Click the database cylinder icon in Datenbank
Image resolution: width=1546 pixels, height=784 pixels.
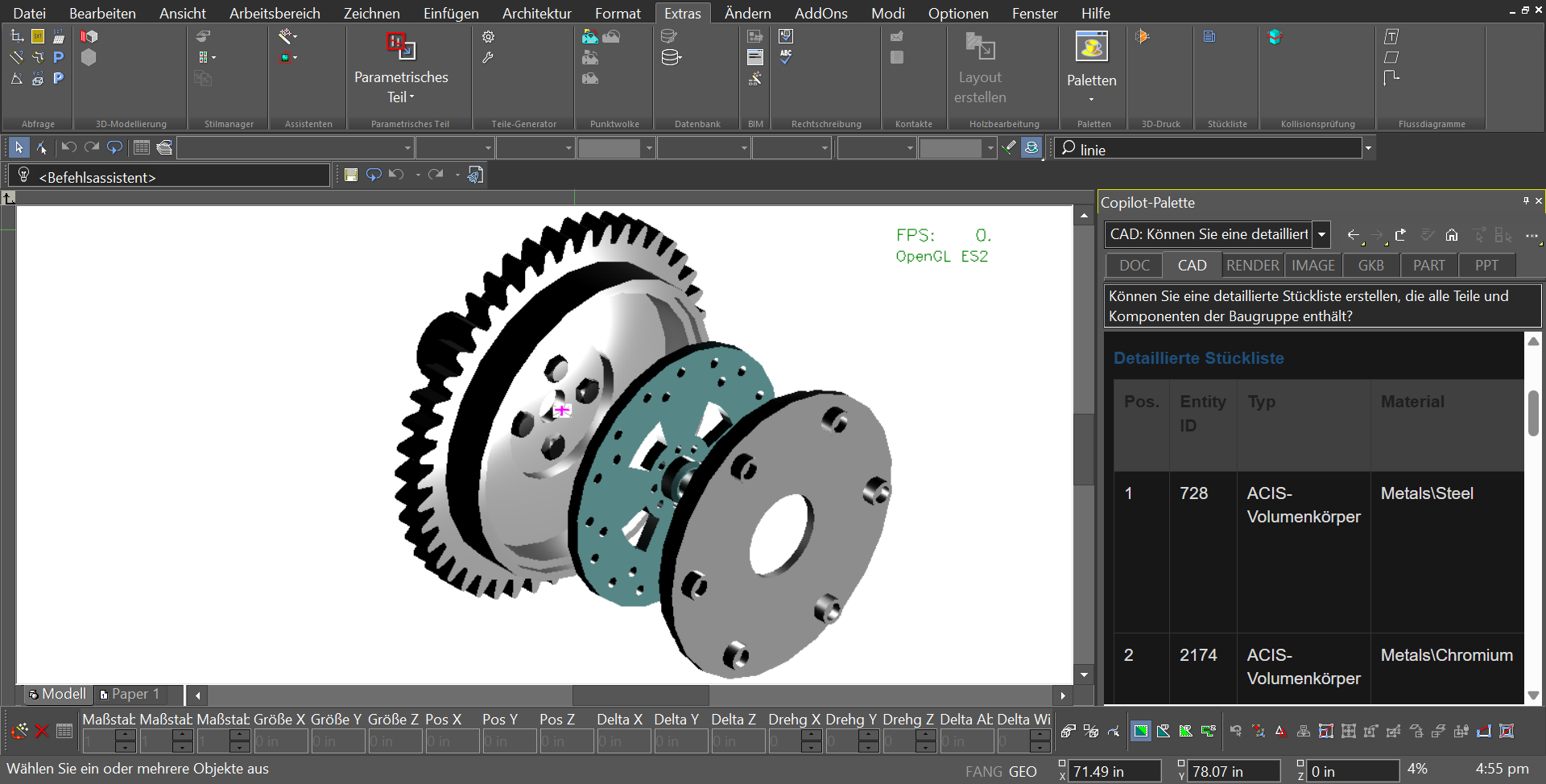pyautogui.click(x=671, y=58)
